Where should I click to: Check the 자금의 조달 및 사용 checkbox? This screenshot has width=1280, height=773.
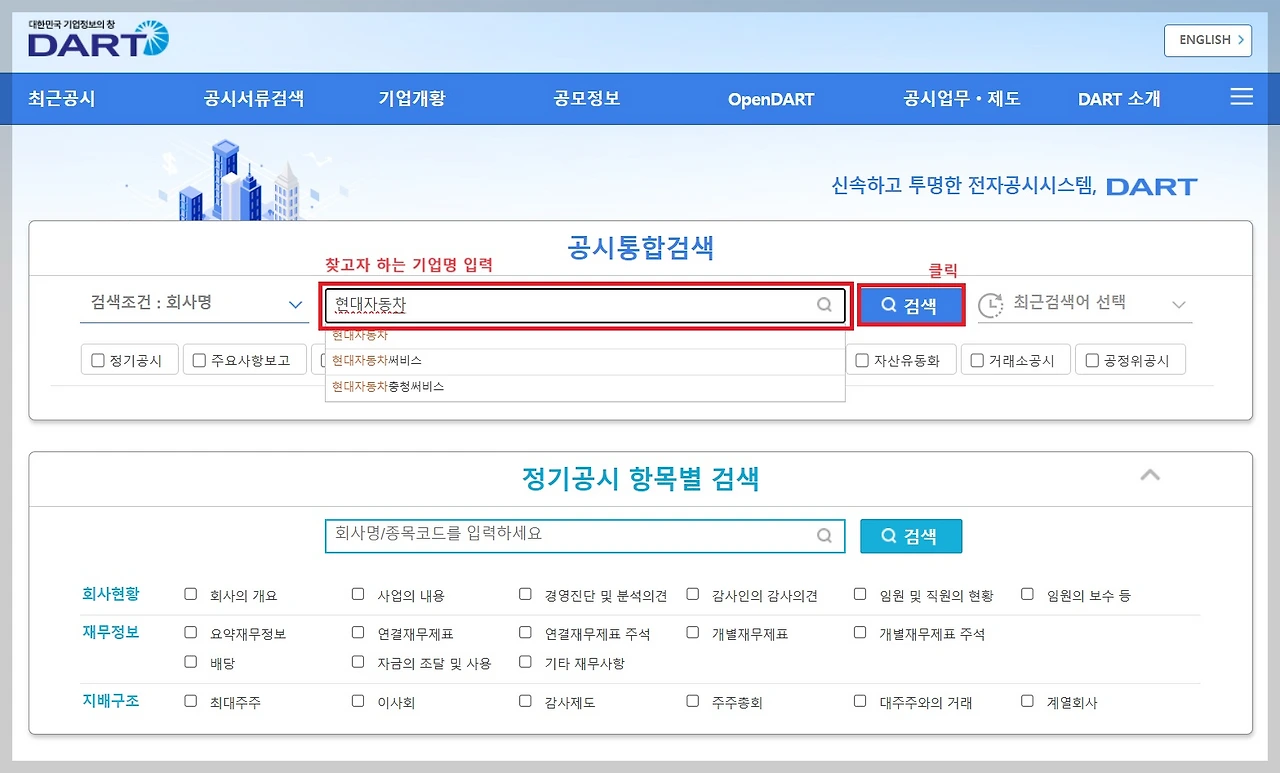[x=358, y=661]
